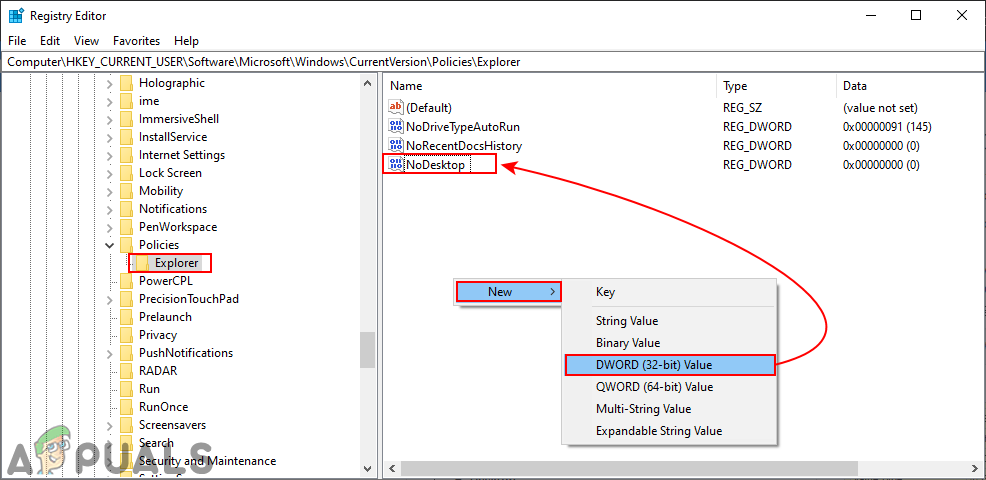Select the (Default) string value icon

396,108
